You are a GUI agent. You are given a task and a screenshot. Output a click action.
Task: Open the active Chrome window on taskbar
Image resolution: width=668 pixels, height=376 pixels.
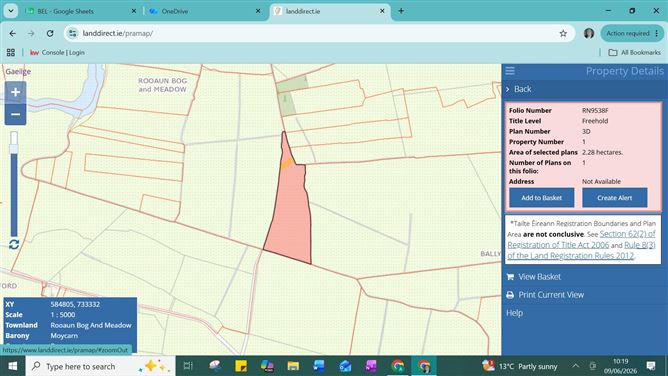point(424,366)
